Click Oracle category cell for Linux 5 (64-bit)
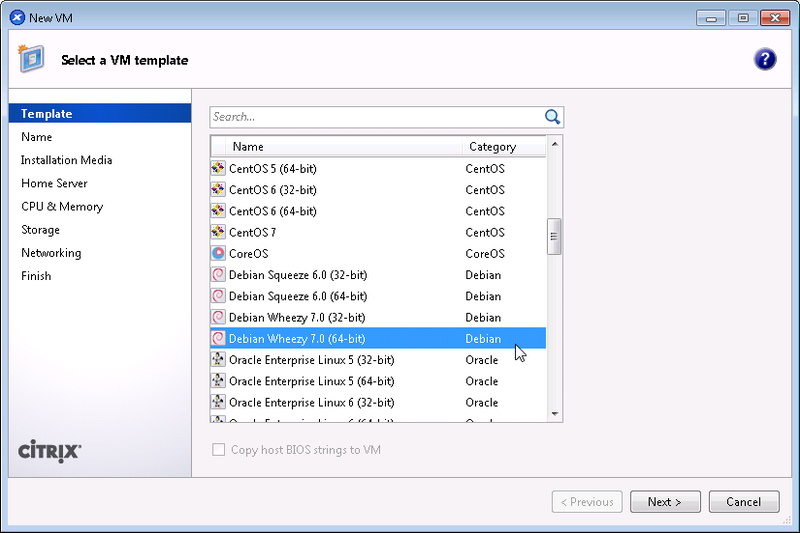The height and width of the screenshot is (533, 800). (x=482, y=382)
